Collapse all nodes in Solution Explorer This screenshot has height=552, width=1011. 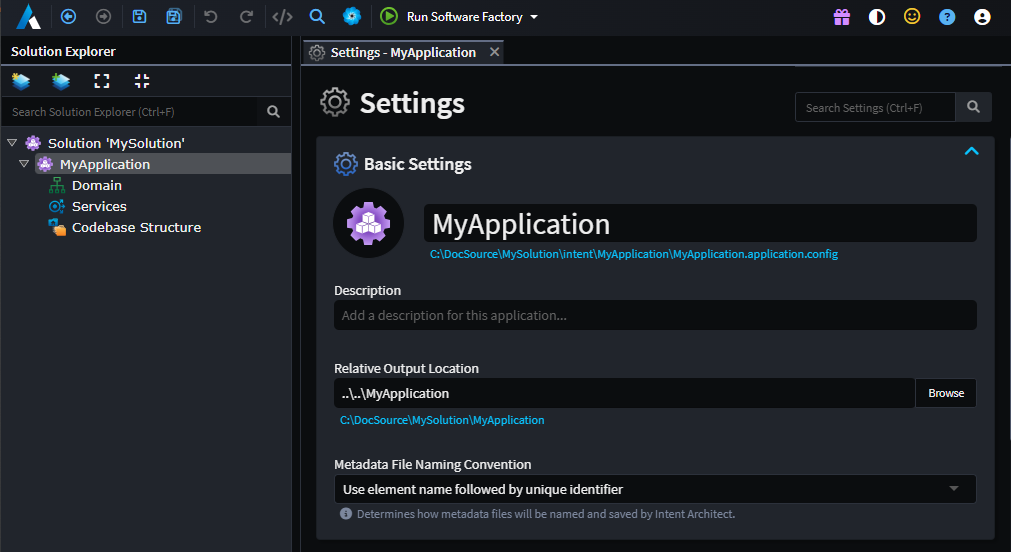pyautogui.click(x=142, y=81)
